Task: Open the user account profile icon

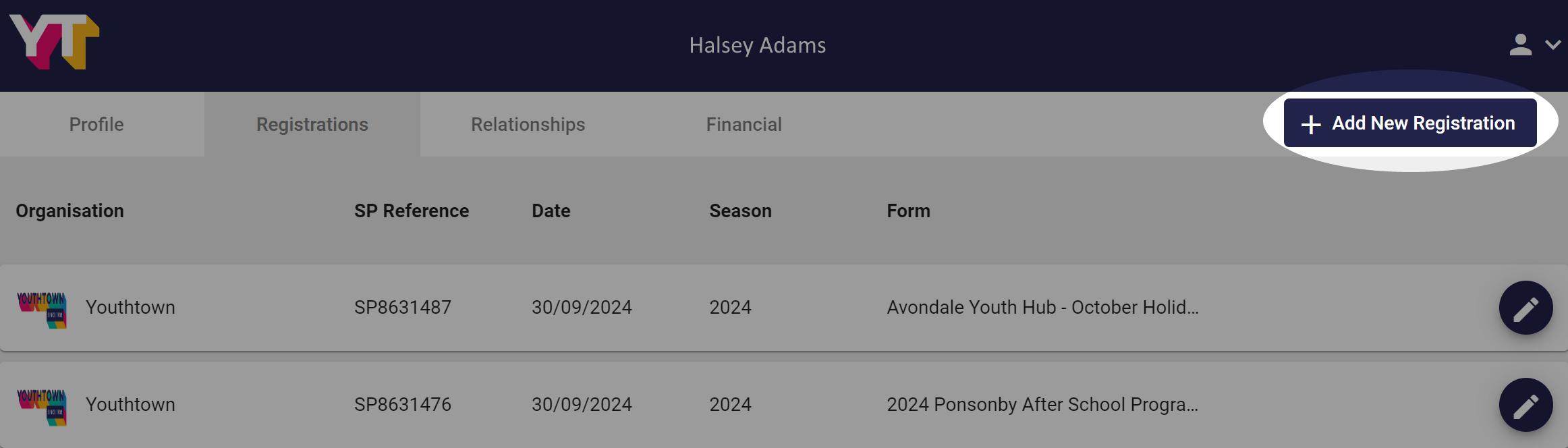Action: click(1520, 45)
